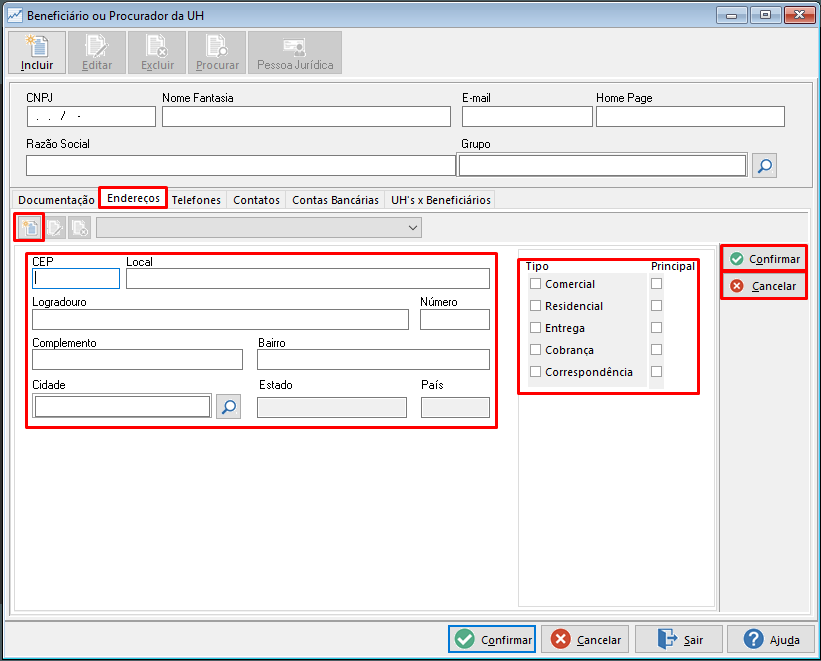Click the E-mail input field
The height and width of the screenshot is (661, 821).
coord(527,117)
